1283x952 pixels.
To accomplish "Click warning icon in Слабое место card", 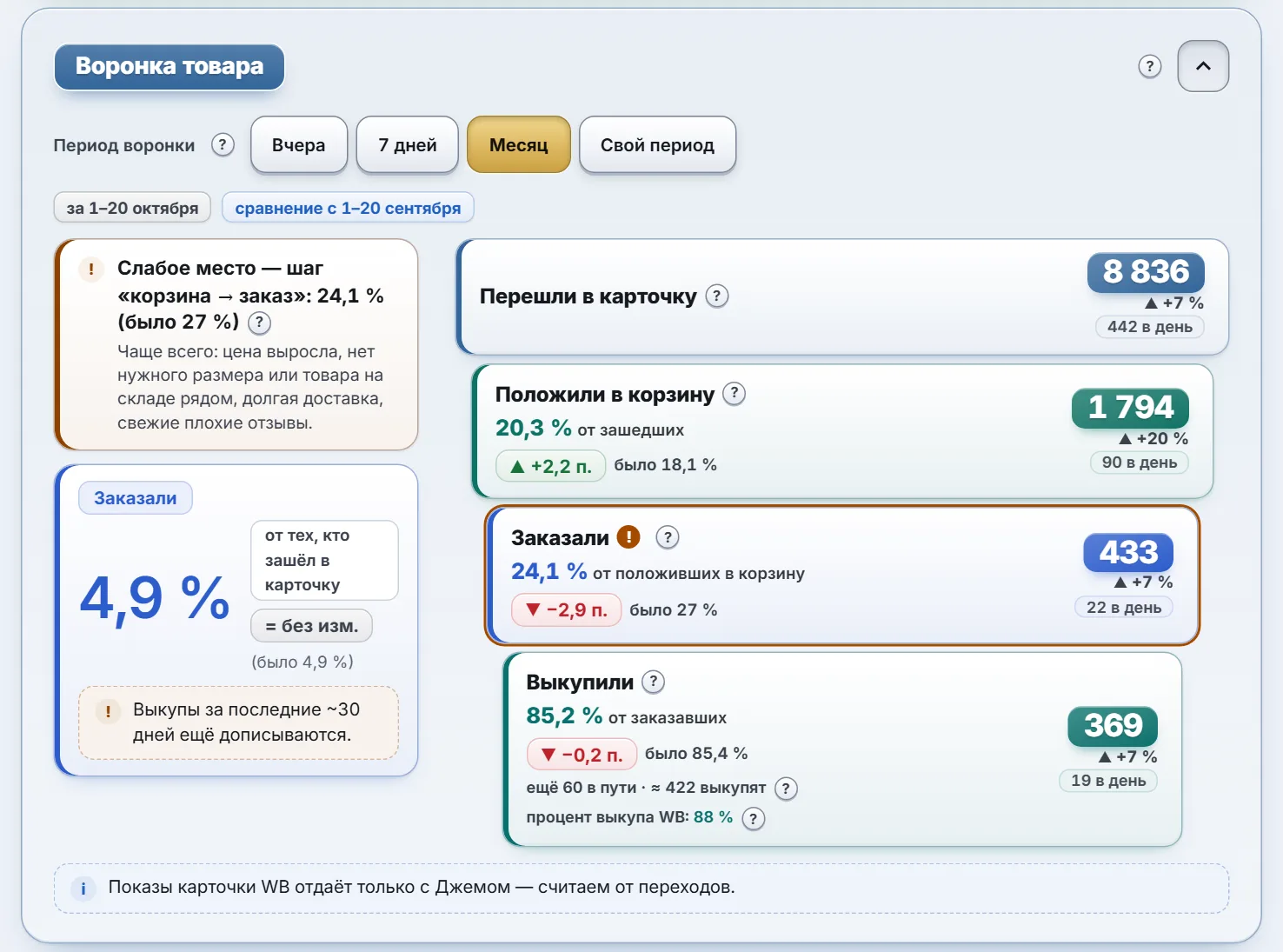I will click(x=90, y=270).
